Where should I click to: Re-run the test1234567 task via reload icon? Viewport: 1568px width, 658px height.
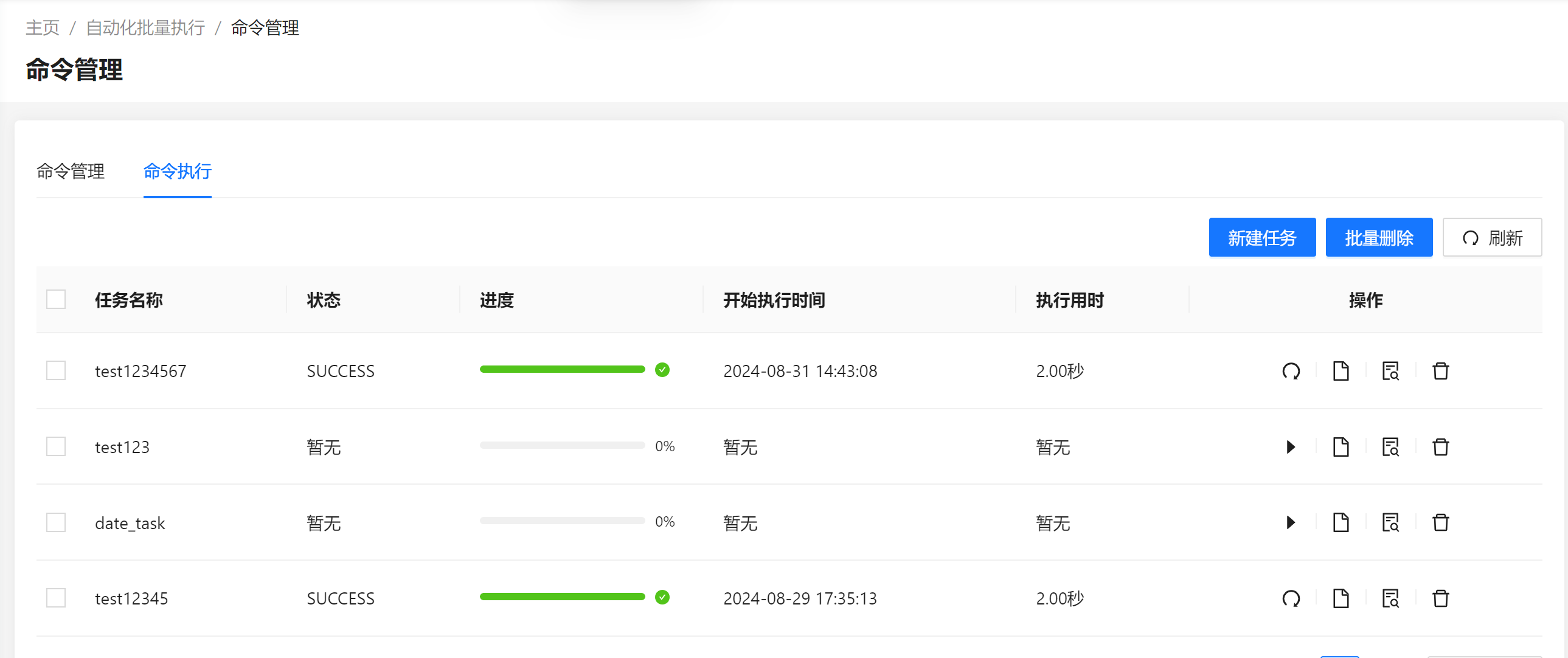(1291, 371)
